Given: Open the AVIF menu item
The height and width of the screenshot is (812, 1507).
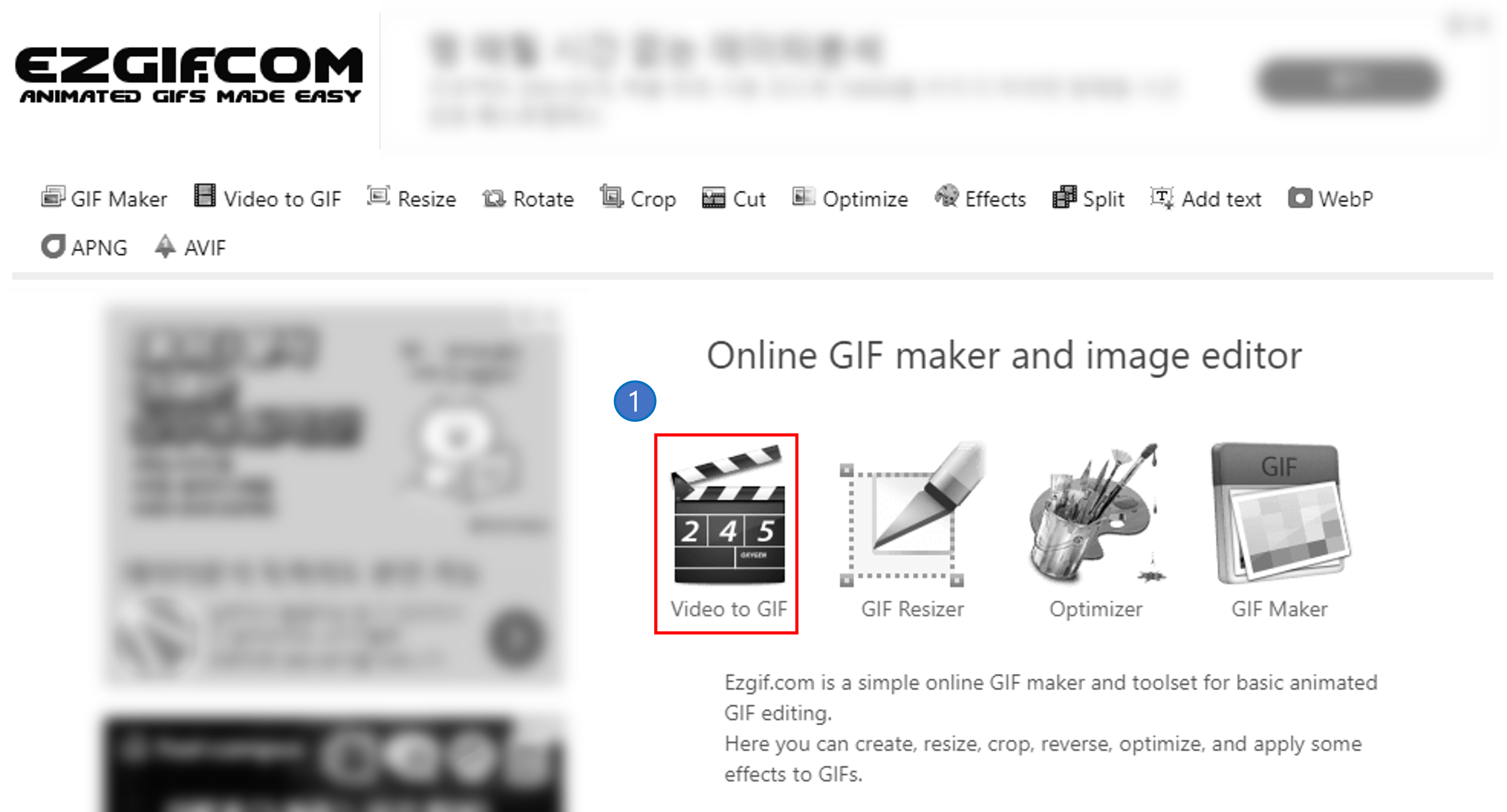Looking at the screenshot, I should click(190, 247).
